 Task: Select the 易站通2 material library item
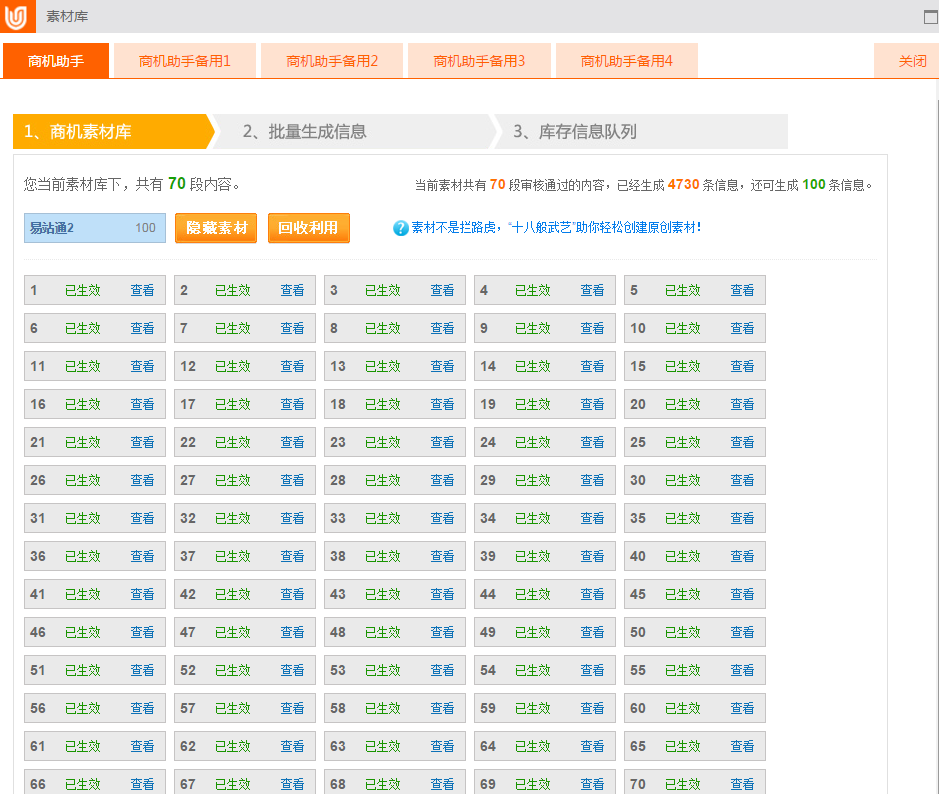click(x=94, y=228)
